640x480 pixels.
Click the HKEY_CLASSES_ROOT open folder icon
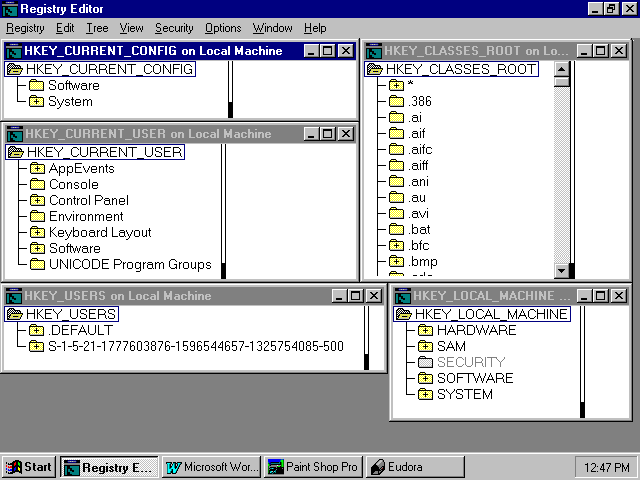(375, 70)
